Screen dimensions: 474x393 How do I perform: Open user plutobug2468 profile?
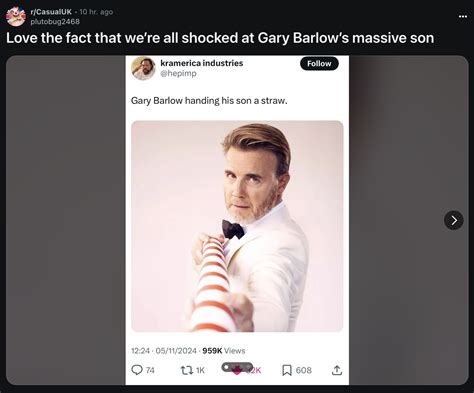(x=55, y=22)
